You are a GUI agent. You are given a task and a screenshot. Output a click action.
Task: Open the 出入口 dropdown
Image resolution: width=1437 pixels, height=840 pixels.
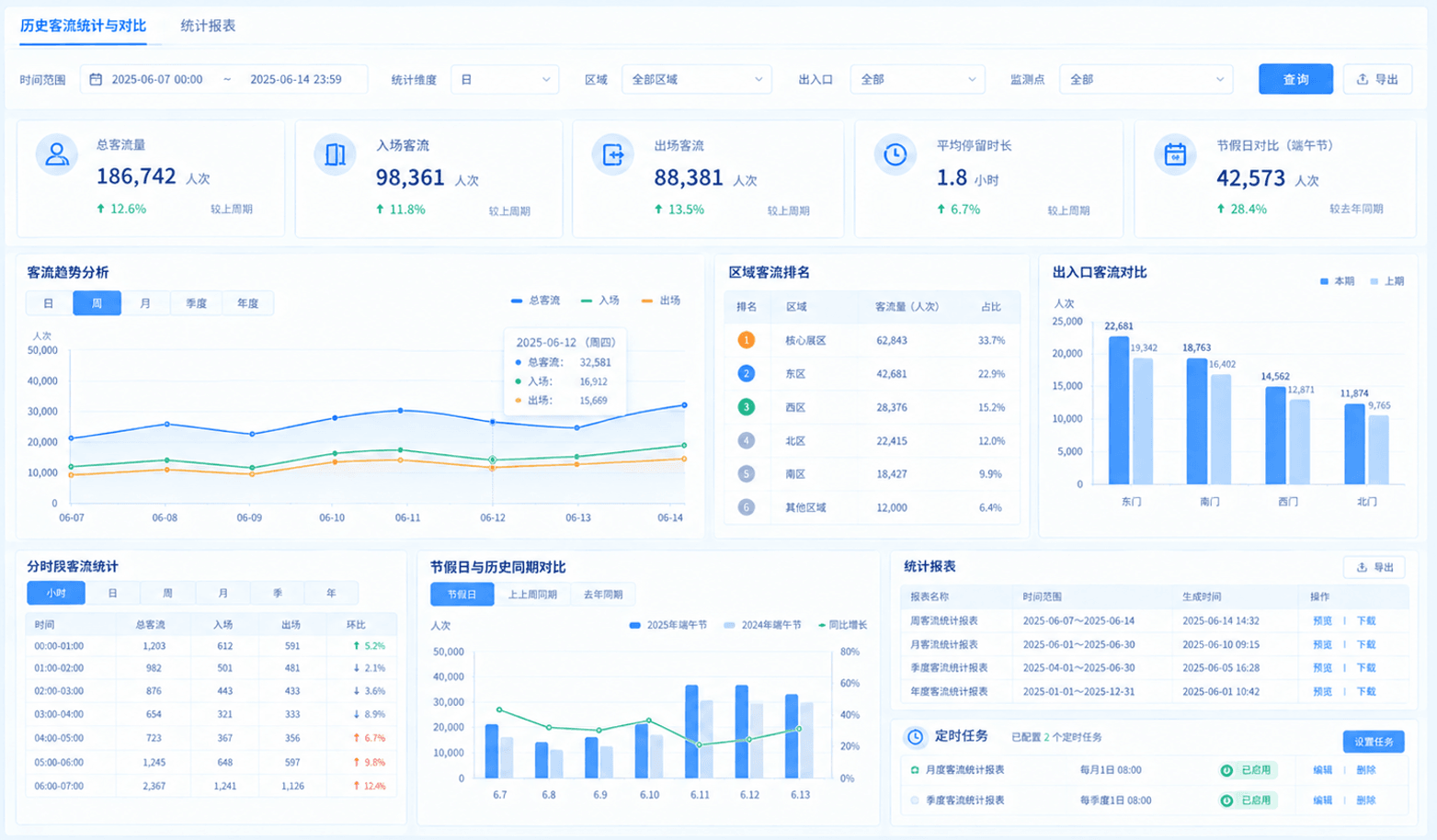pos(918,80)
